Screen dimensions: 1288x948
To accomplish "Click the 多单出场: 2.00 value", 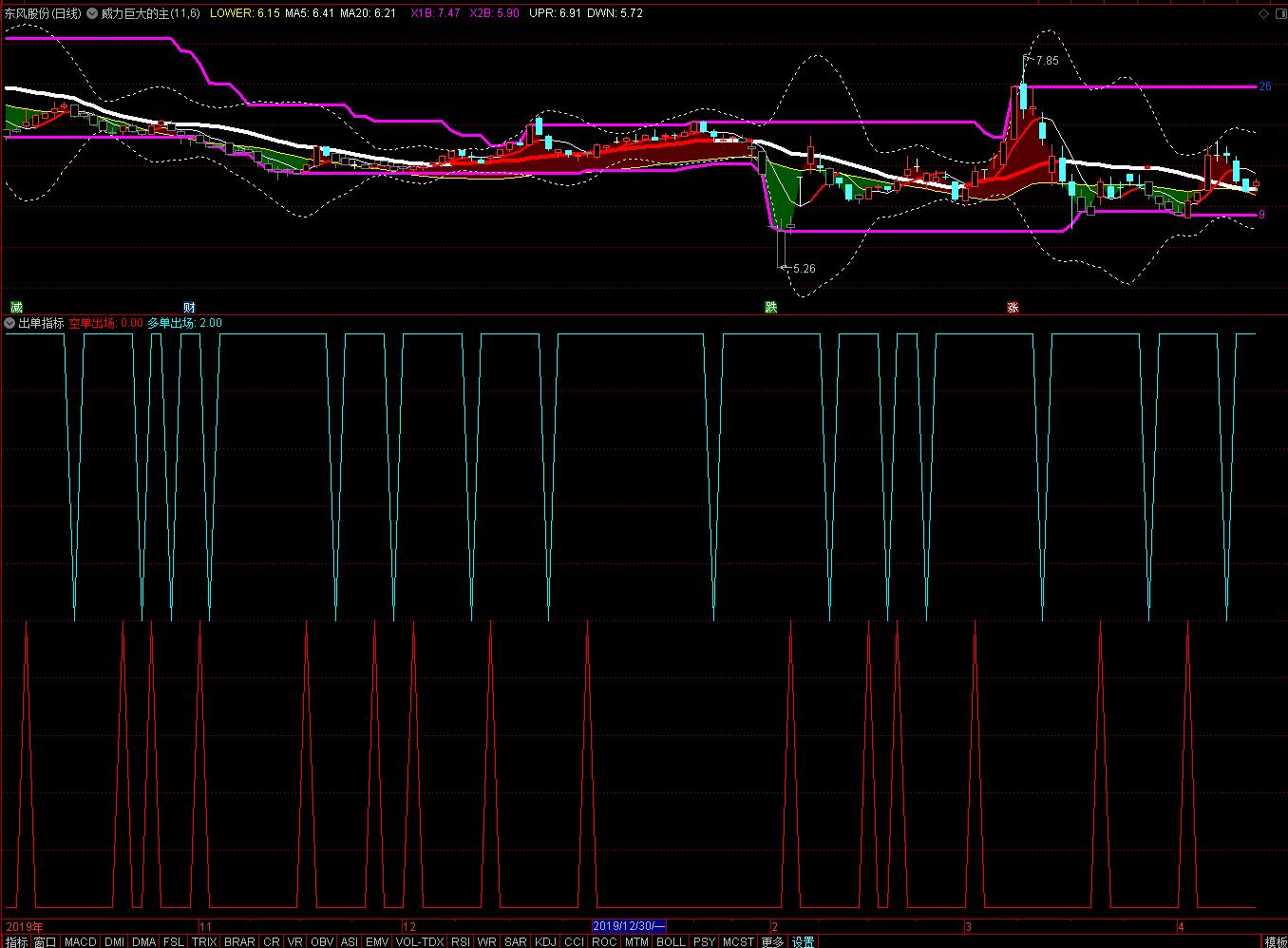I will [184, 323].
